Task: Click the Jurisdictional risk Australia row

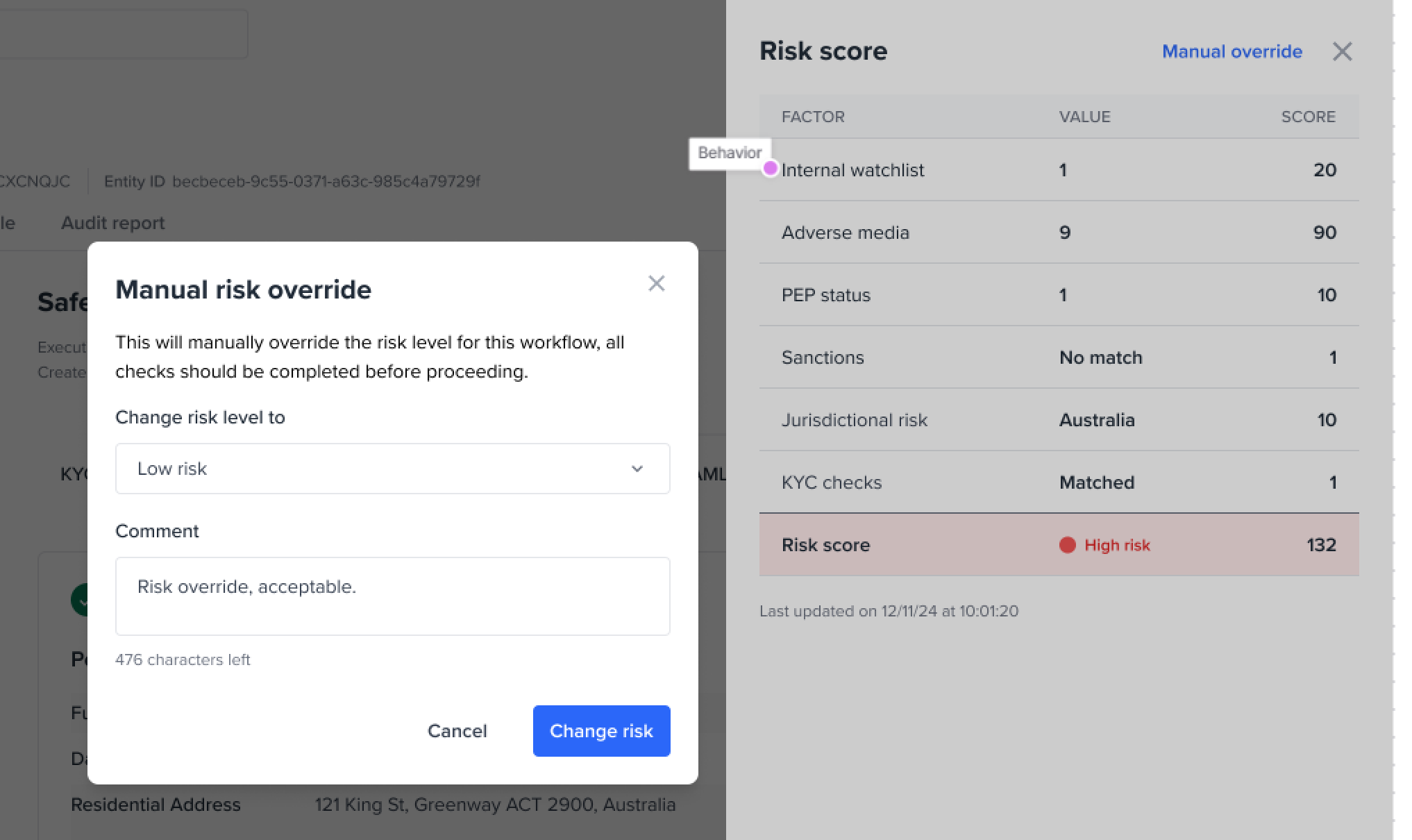Action: tap(1059, 420)
